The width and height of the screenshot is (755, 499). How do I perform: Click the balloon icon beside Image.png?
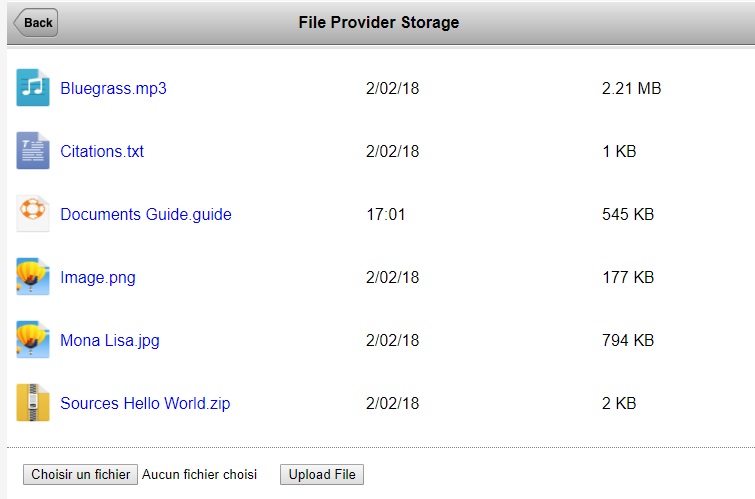click(33, 276)
